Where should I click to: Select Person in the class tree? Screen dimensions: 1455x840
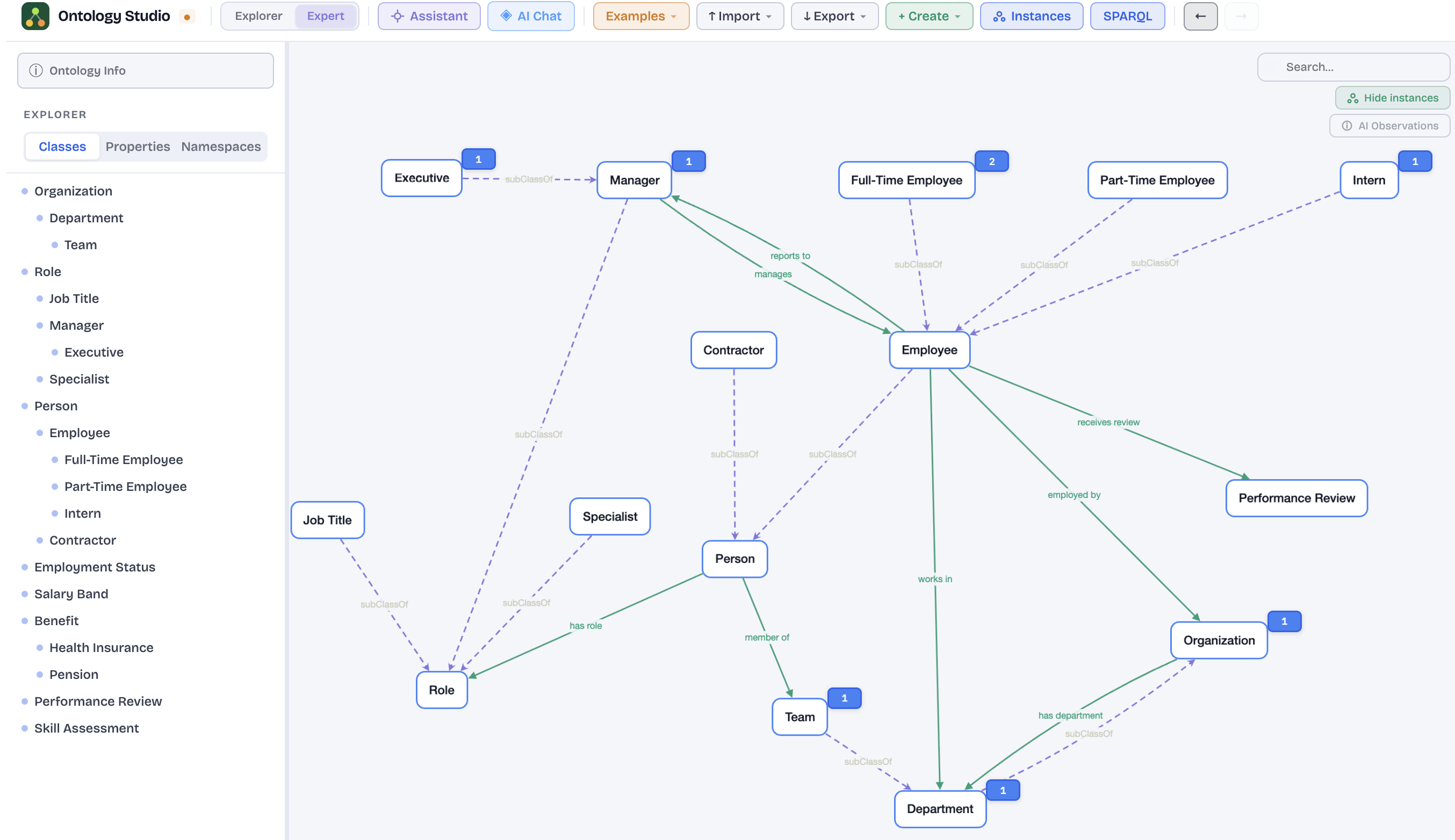[x=55, y=406]
